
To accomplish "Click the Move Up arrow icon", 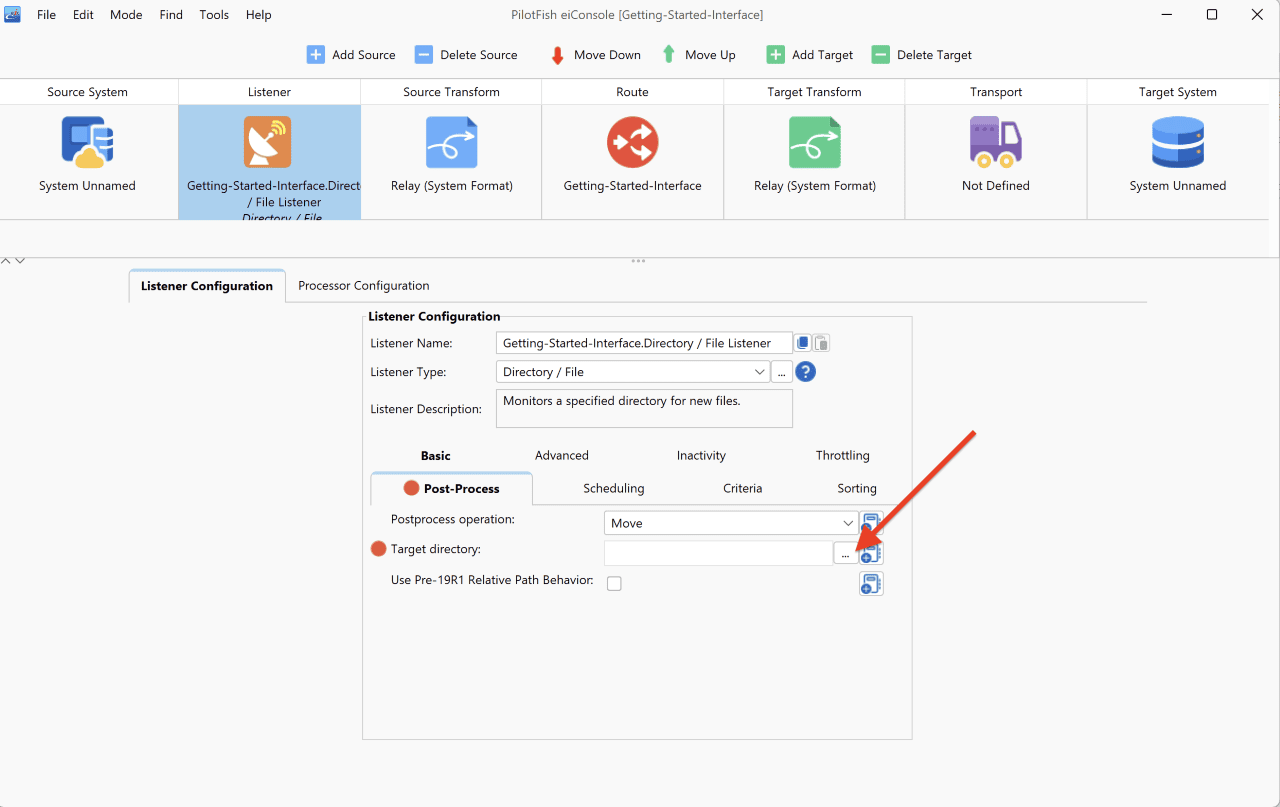I will (669, 55).
